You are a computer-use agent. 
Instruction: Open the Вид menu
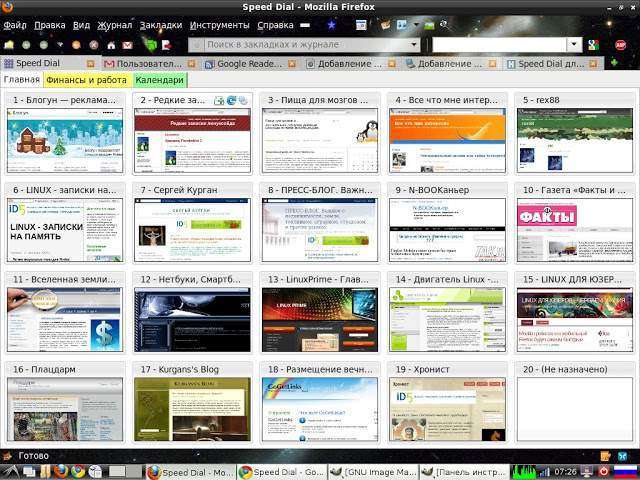click(x=81, y=25)
